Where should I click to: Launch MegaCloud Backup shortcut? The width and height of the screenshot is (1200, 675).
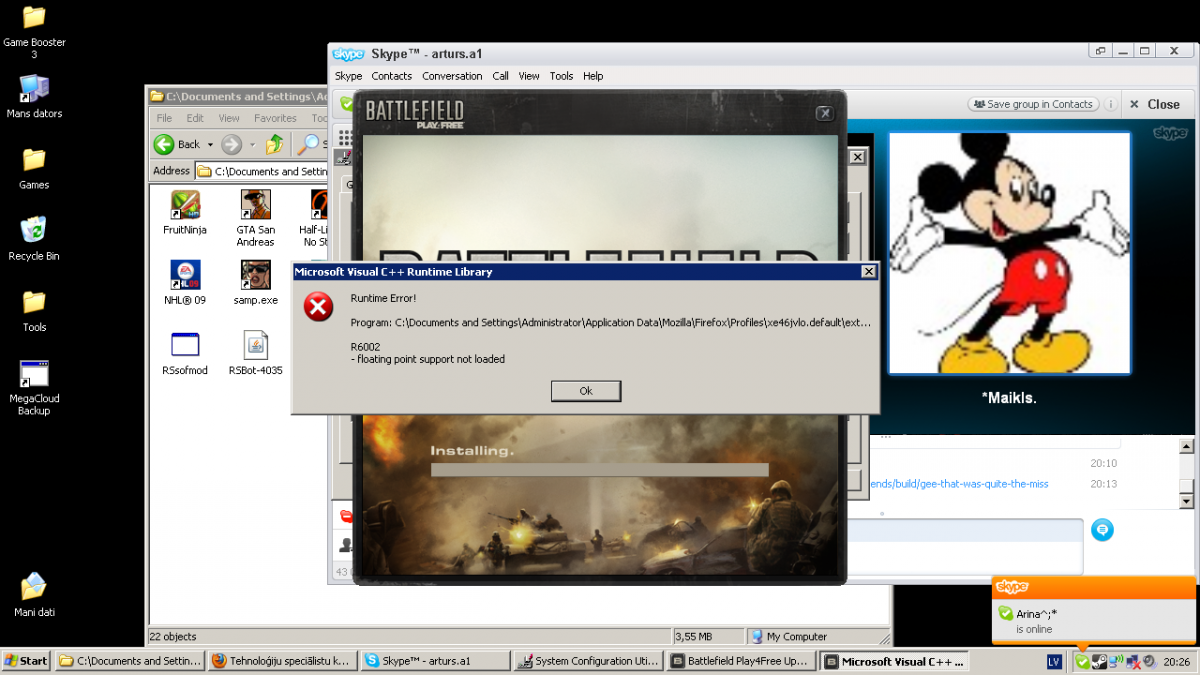pos(34,387)
